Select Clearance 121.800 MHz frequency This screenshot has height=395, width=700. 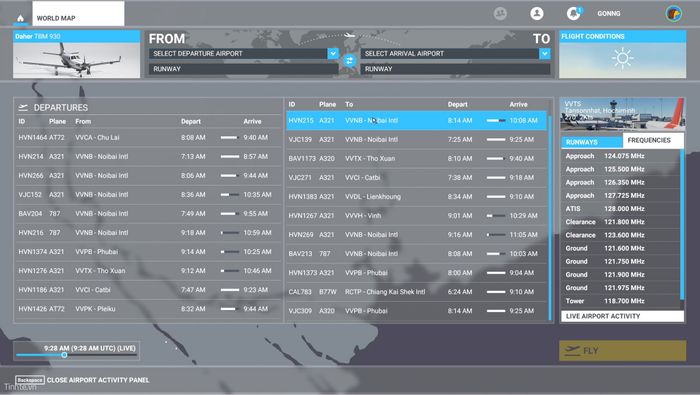(621, 222)
